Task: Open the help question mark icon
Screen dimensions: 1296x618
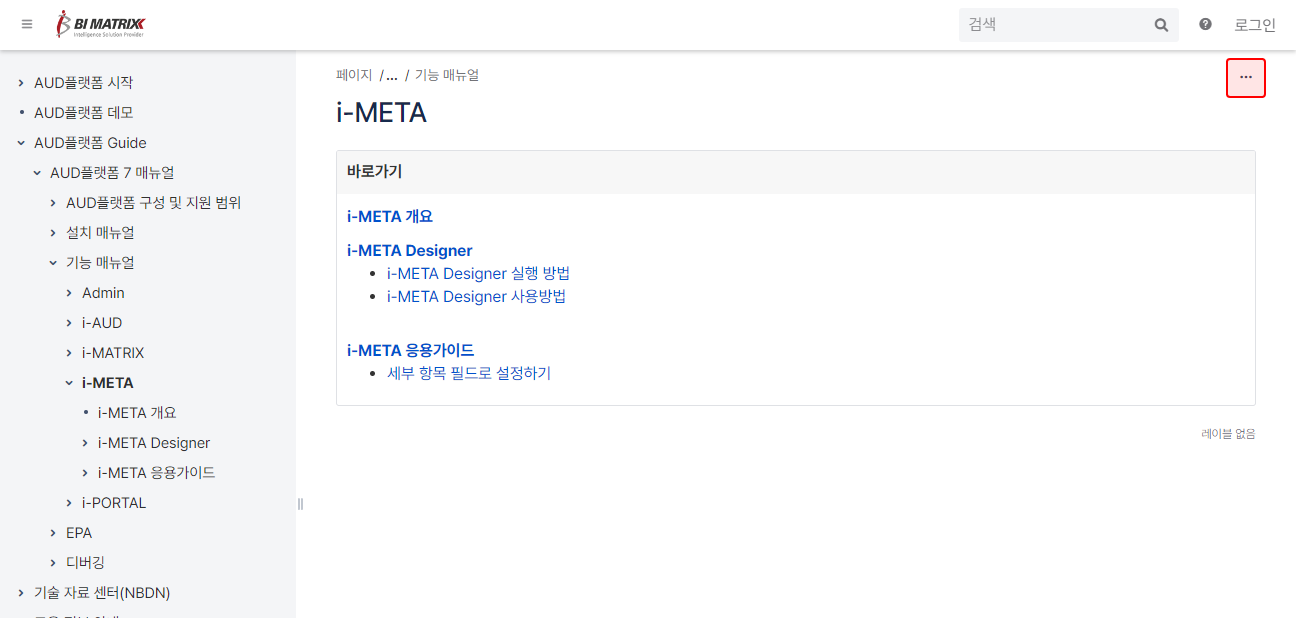Action: (1205, 24)
